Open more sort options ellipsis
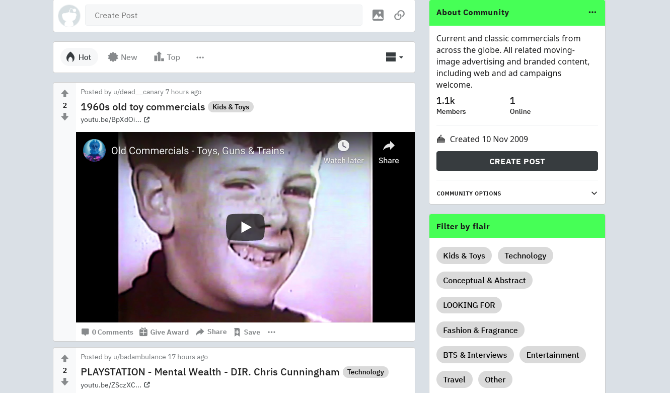 pos(200,57)
